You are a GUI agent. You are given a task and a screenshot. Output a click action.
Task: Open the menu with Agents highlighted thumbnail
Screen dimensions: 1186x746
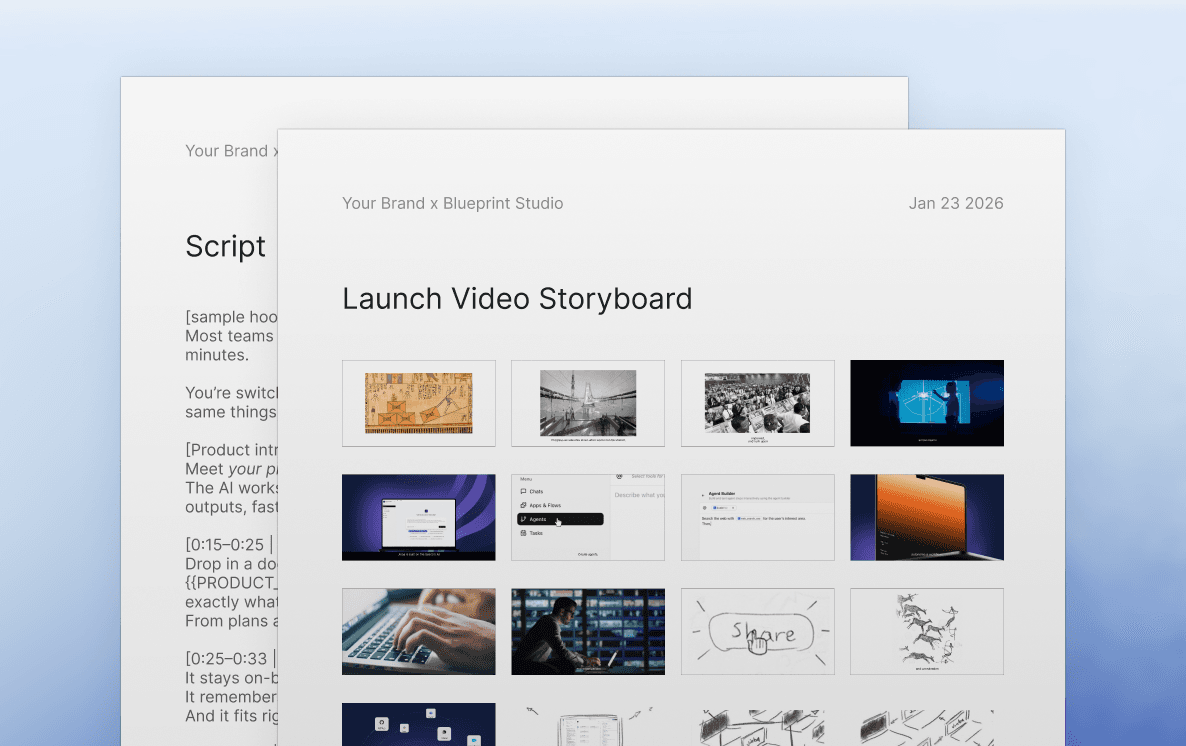click(x=588, y=518)
